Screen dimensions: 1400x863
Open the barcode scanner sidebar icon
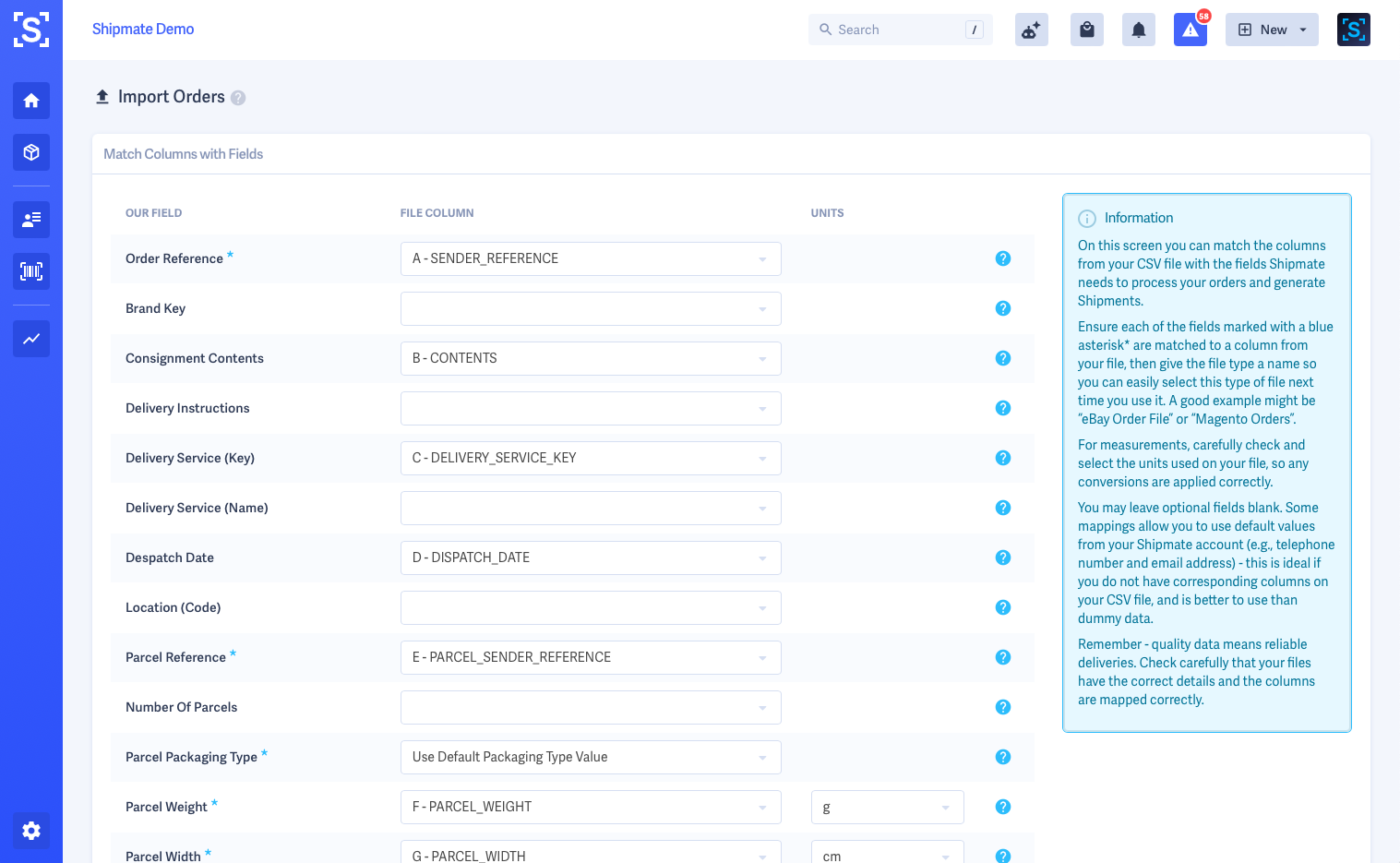click(31, 271)
